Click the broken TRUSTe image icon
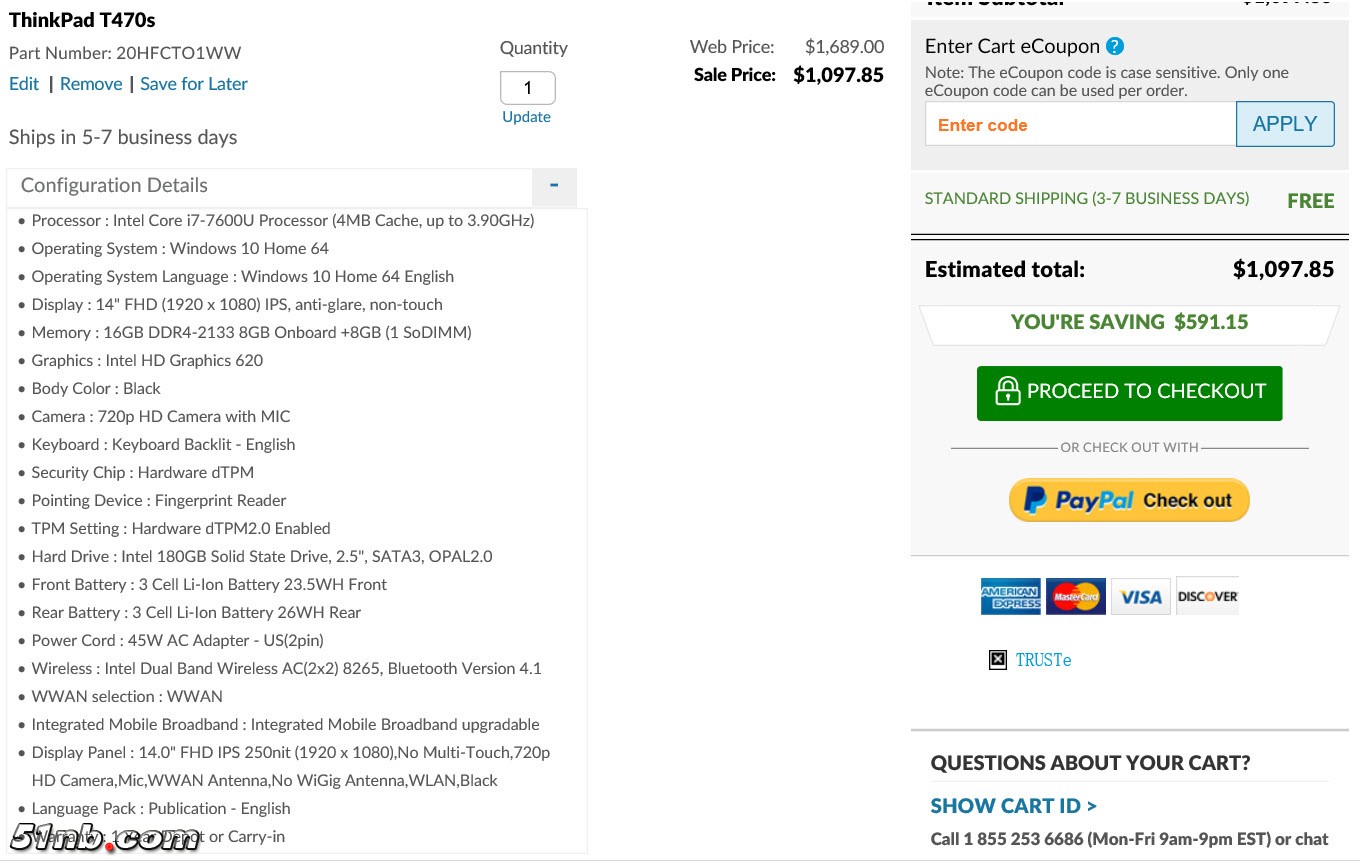Viewport: 1360px width, 861px height. coord(997,660)
